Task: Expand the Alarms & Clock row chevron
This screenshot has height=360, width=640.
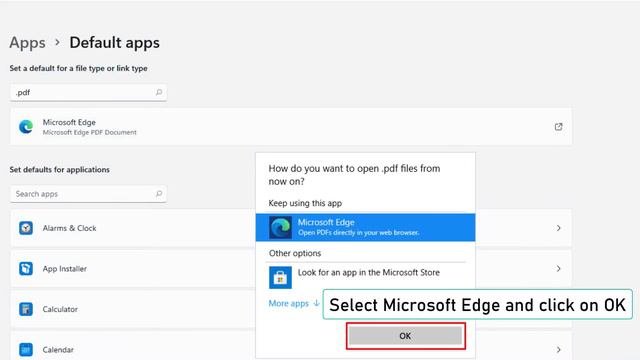Action: tap(558, 228)
